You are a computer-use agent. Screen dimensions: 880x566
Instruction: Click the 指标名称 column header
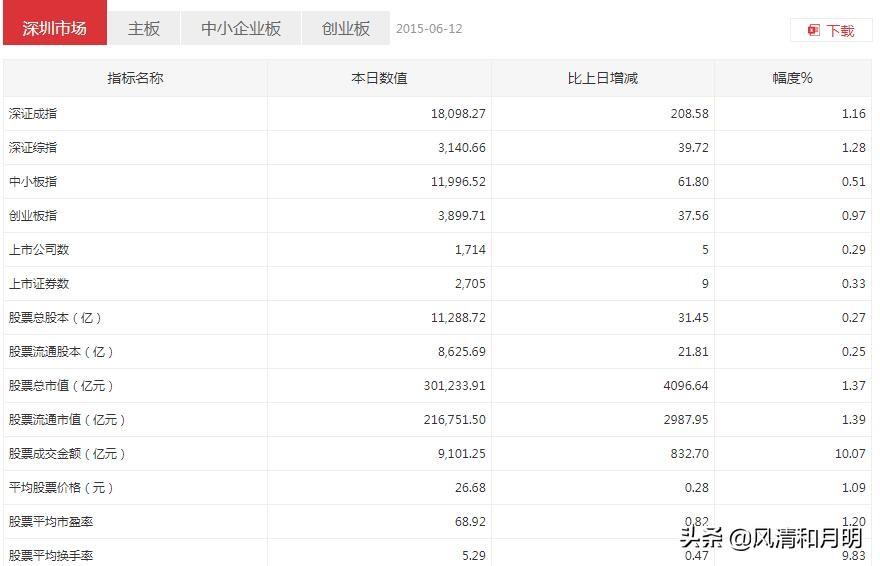(x=135, y=78)
